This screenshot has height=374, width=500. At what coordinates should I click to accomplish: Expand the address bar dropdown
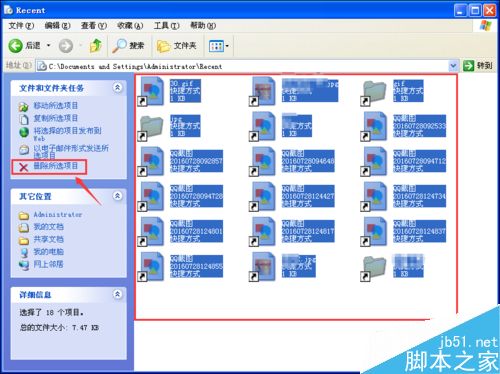coord(453,66)
